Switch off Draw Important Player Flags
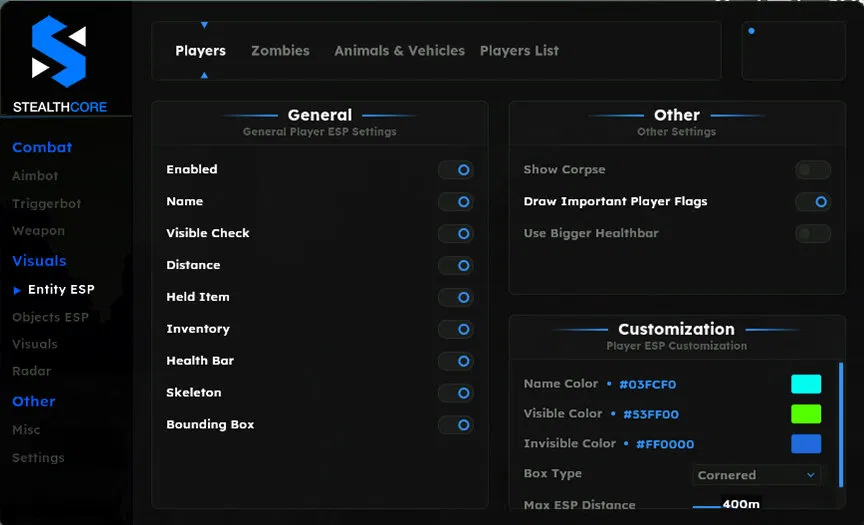This screenshot has width=864, height=525. pyautogui.click(x=812, y=202)
